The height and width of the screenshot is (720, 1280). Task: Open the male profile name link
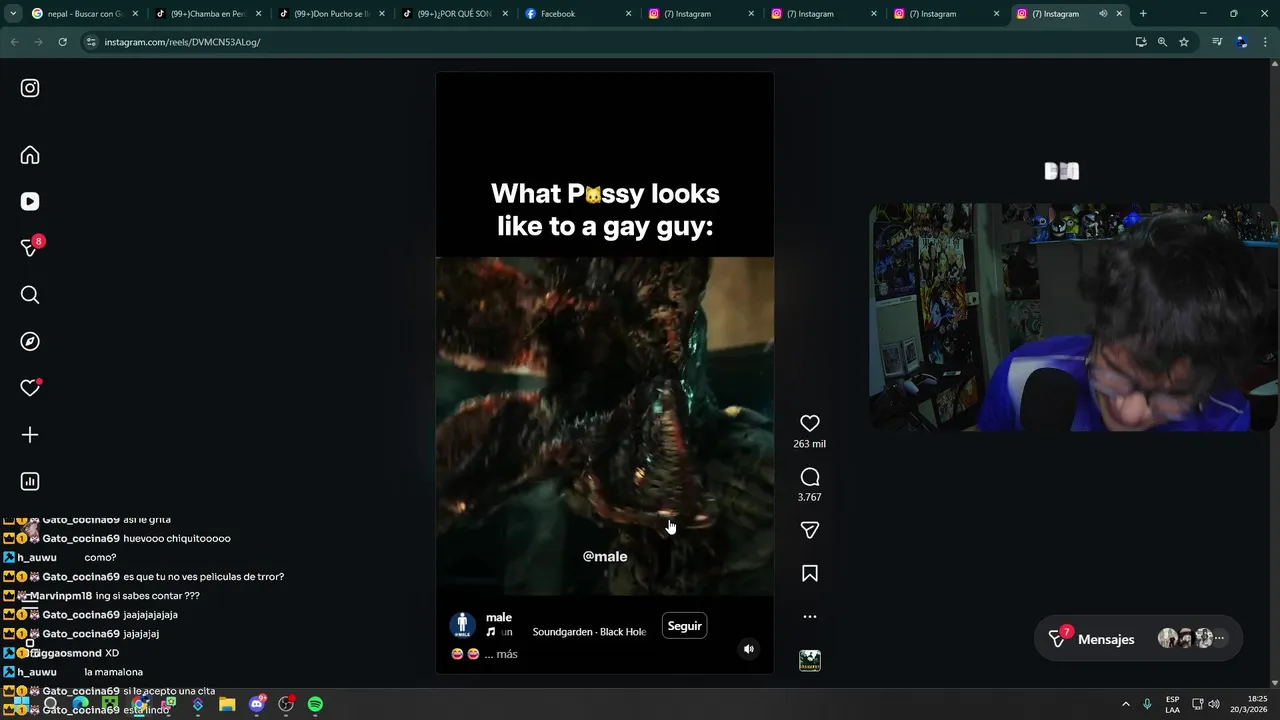coord(499,617)
